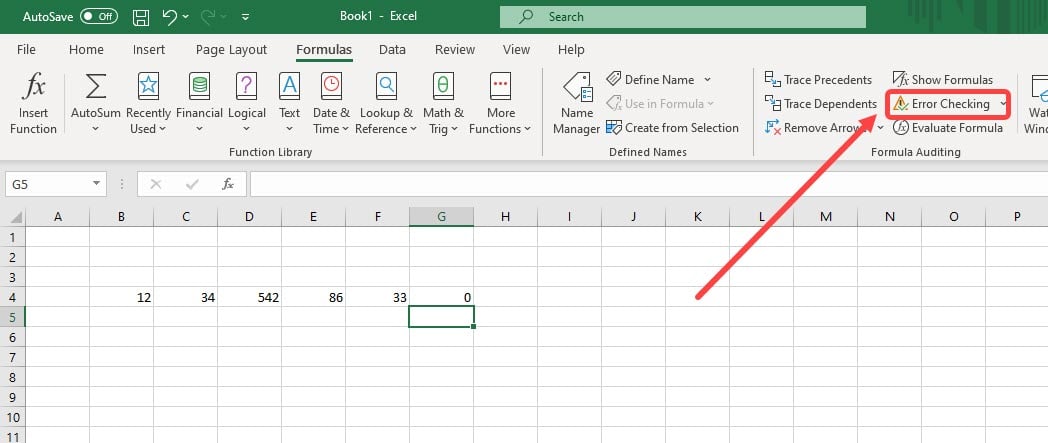1048x443 pixels.
Task: Open the Name Manager
Action: coord(577,104)
